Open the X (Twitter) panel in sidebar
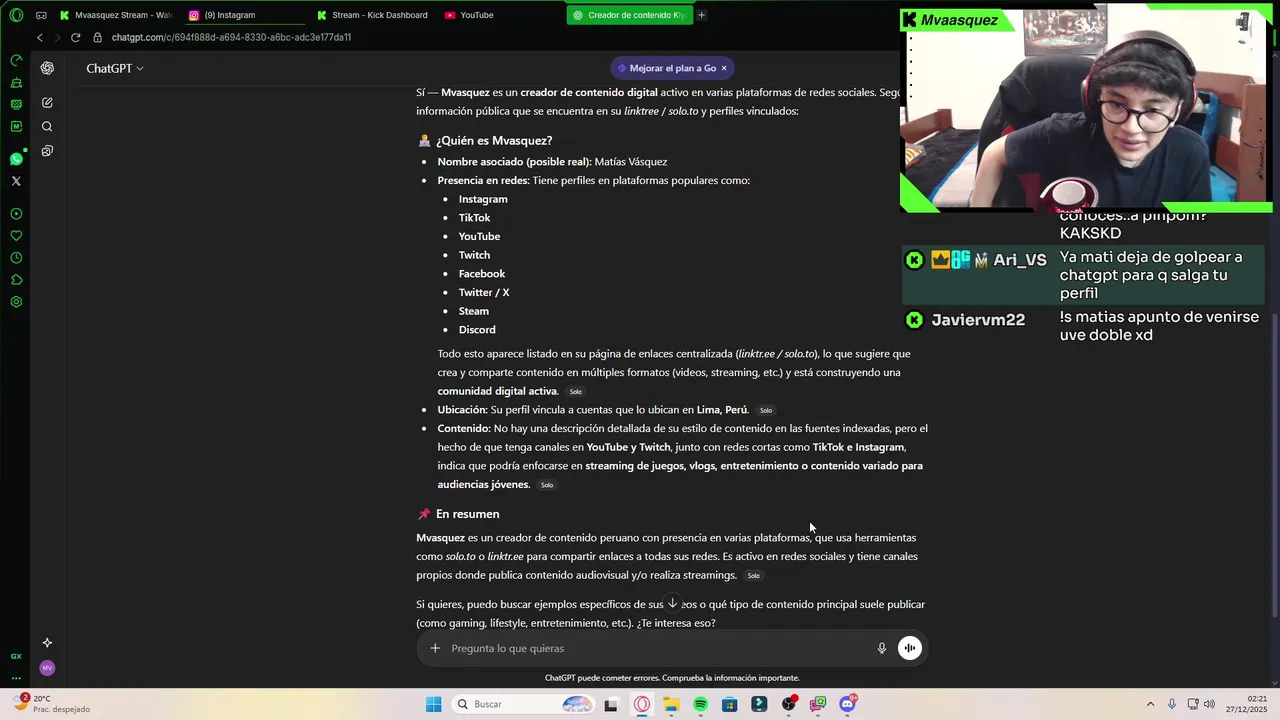The image size is (1280, 720). tap(16, 181)
